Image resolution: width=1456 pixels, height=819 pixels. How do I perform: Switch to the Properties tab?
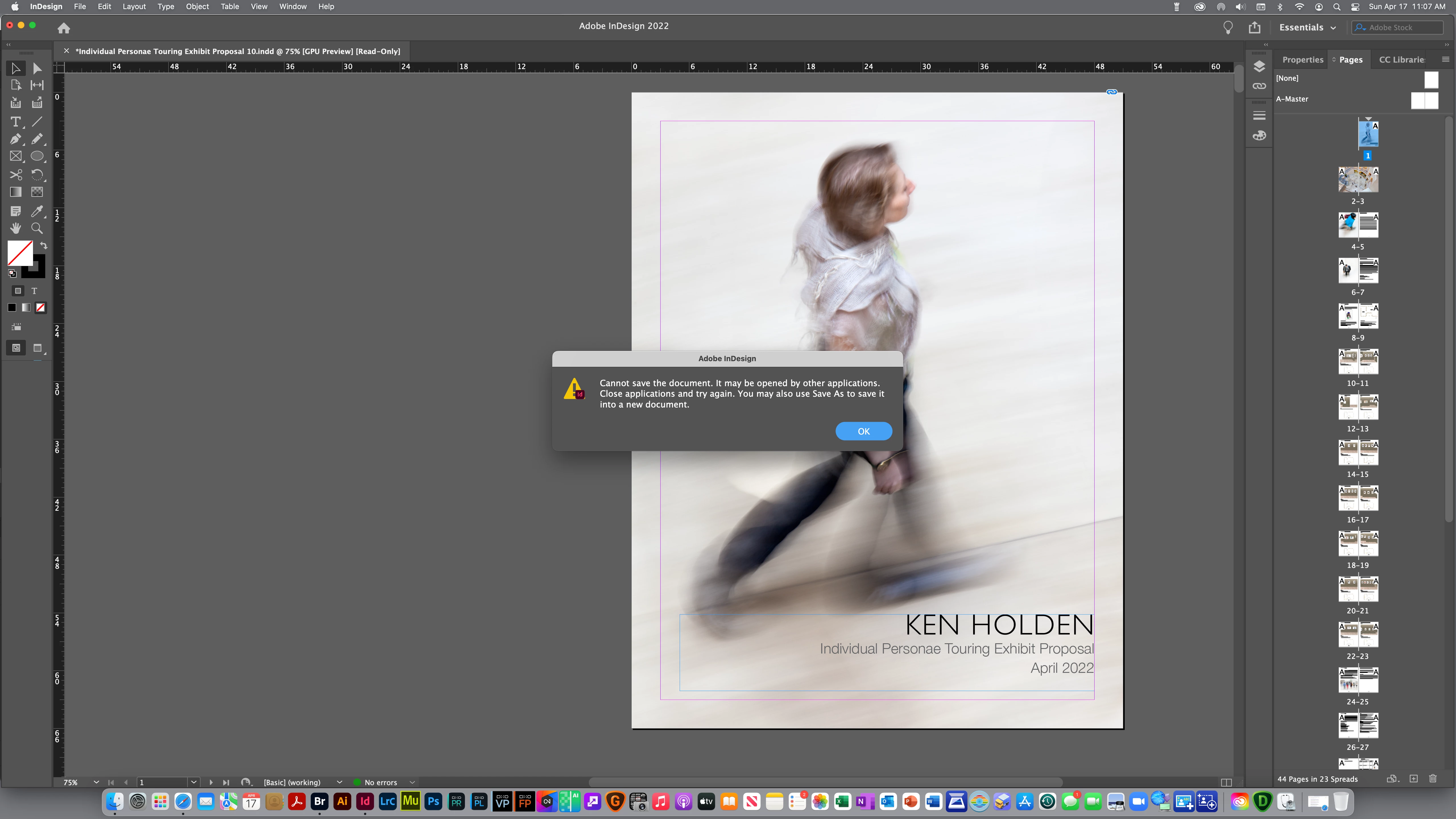[1302, 60]
